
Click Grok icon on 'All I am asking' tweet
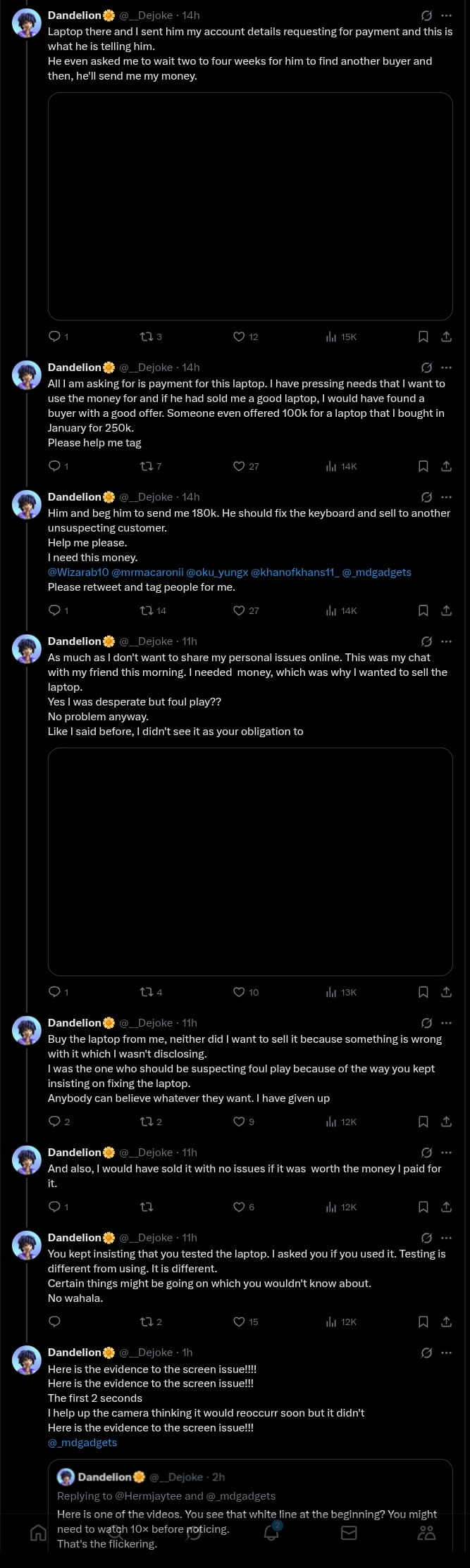(426, 368)
